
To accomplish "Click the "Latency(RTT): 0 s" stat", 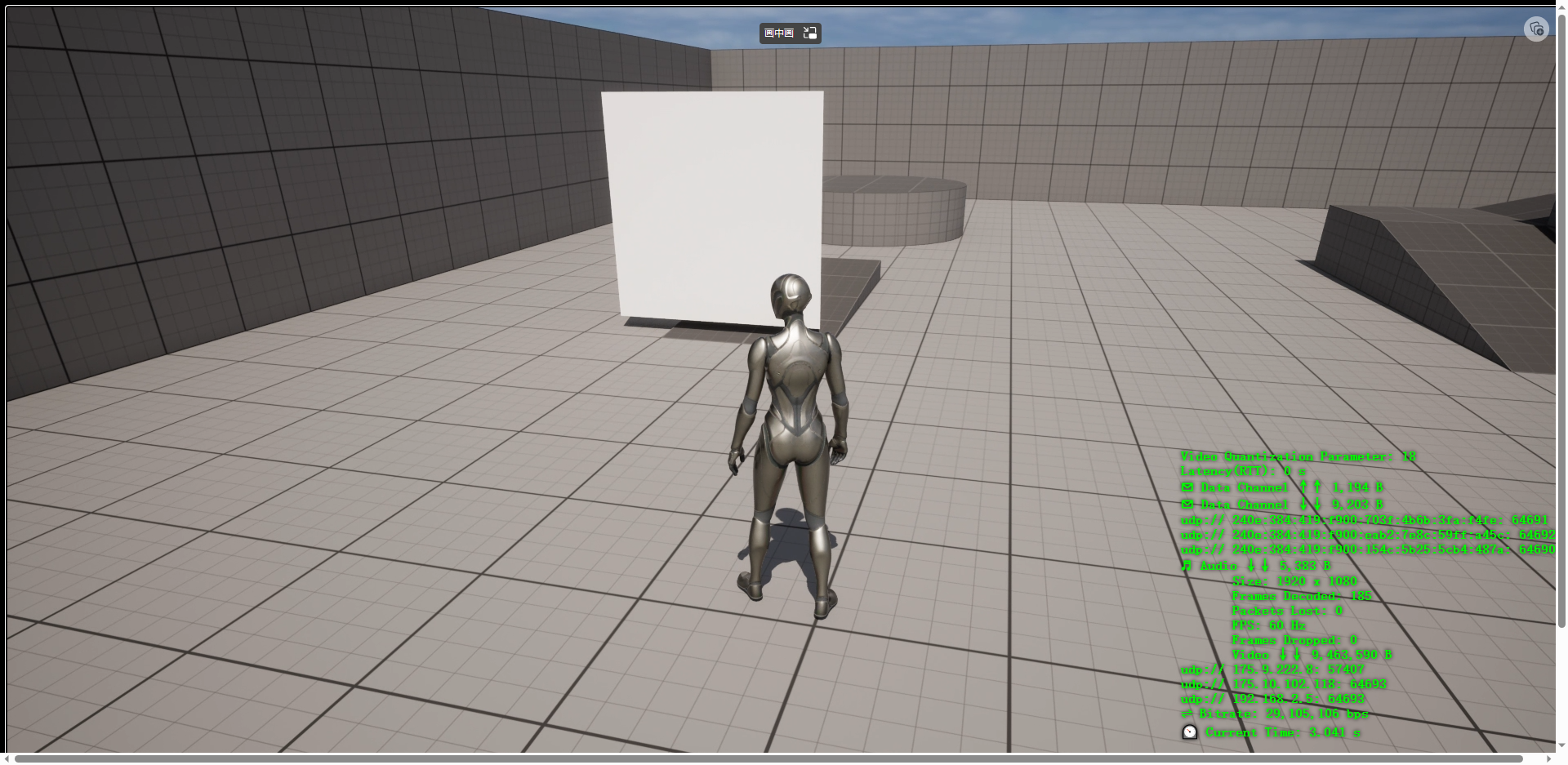I will coord(1243,471).
